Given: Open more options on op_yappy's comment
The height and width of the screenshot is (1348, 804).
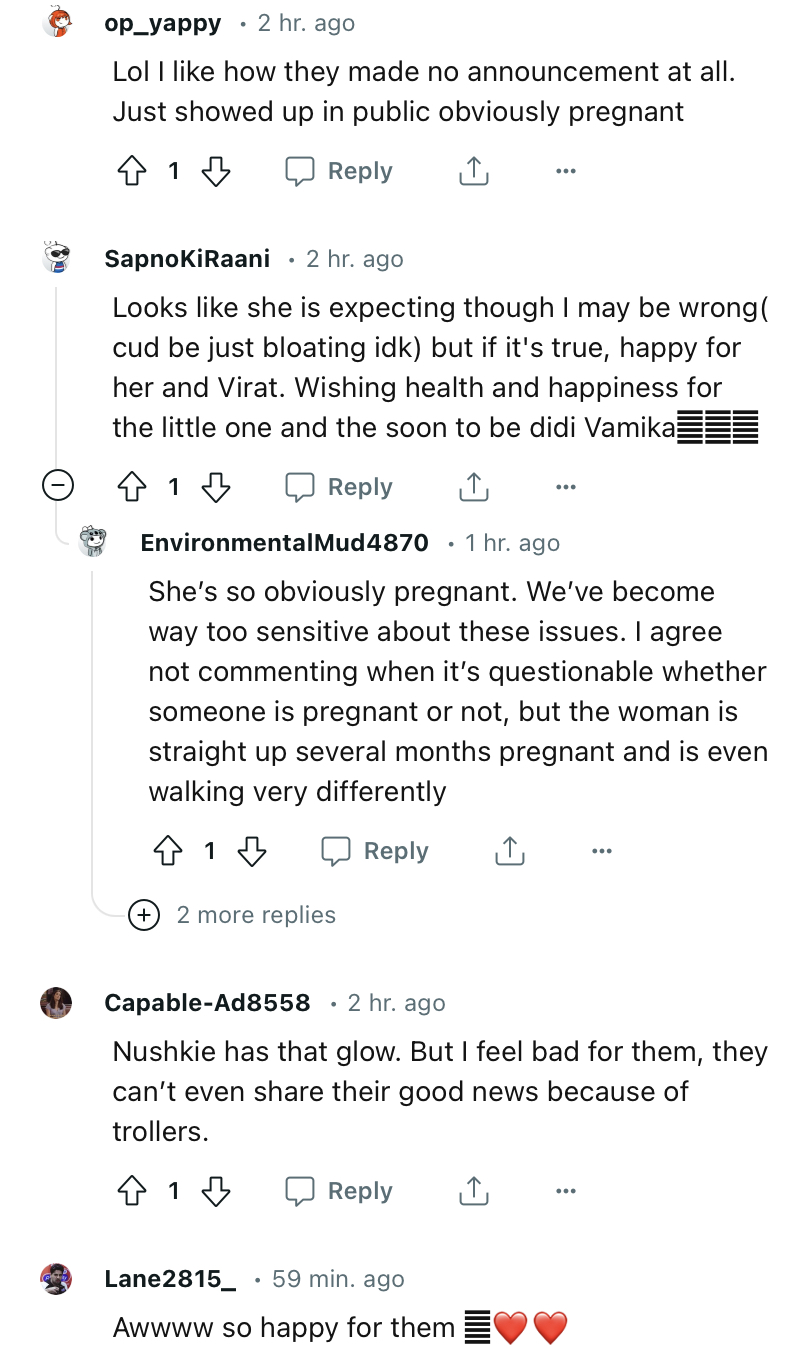Looking at the screenshot, I should coord(565,172).
